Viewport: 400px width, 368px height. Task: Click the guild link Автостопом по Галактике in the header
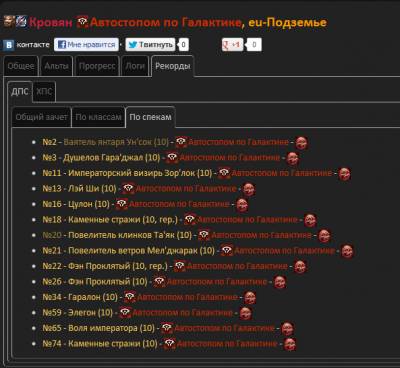[165, 22]
